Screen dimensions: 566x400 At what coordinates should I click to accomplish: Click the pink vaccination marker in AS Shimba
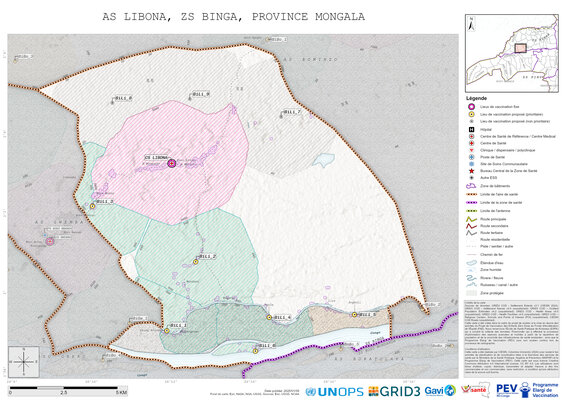[x=50, y=241]
